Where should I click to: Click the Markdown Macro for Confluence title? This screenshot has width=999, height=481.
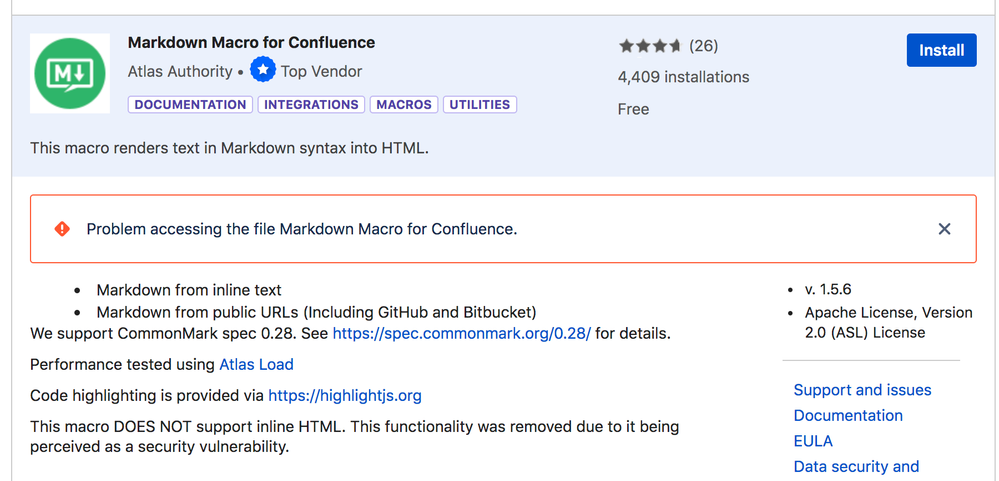[251, 43]
